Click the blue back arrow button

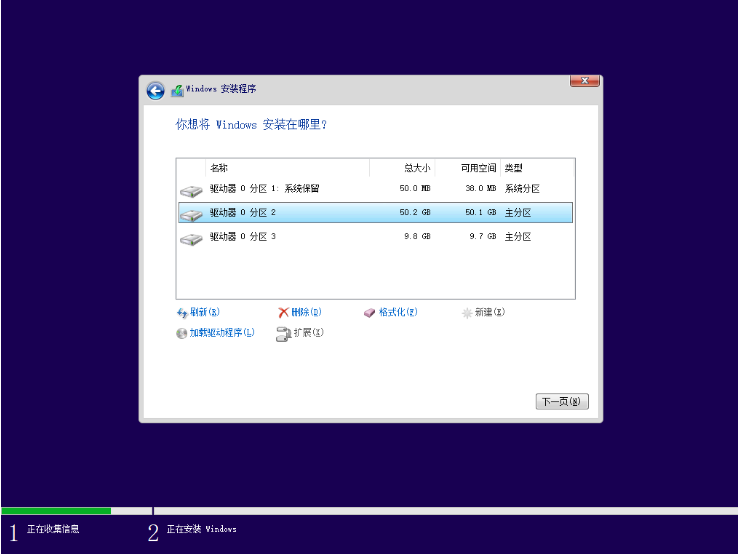(155, 90)
